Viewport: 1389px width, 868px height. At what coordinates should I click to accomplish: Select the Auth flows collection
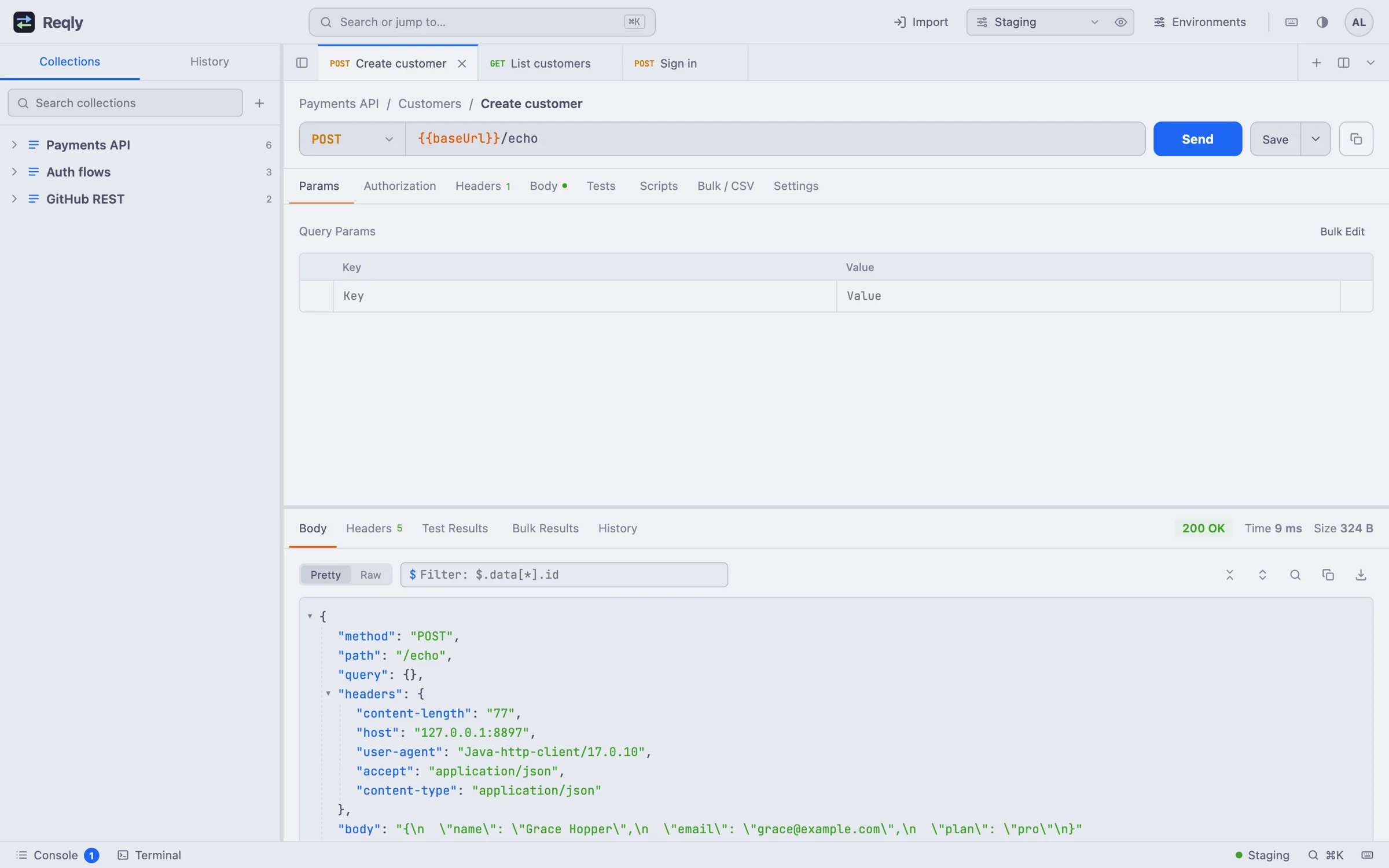(140, 172)
